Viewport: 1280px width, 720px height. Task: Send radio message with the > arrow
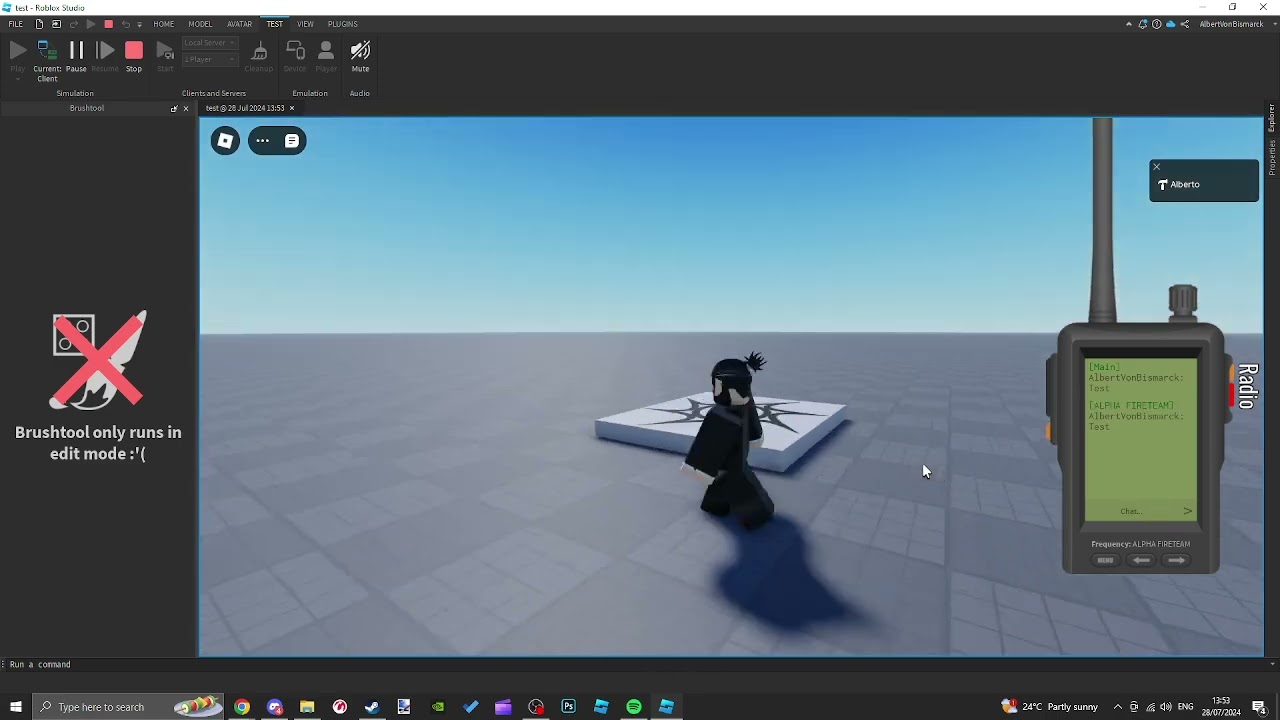(1187, 511)
